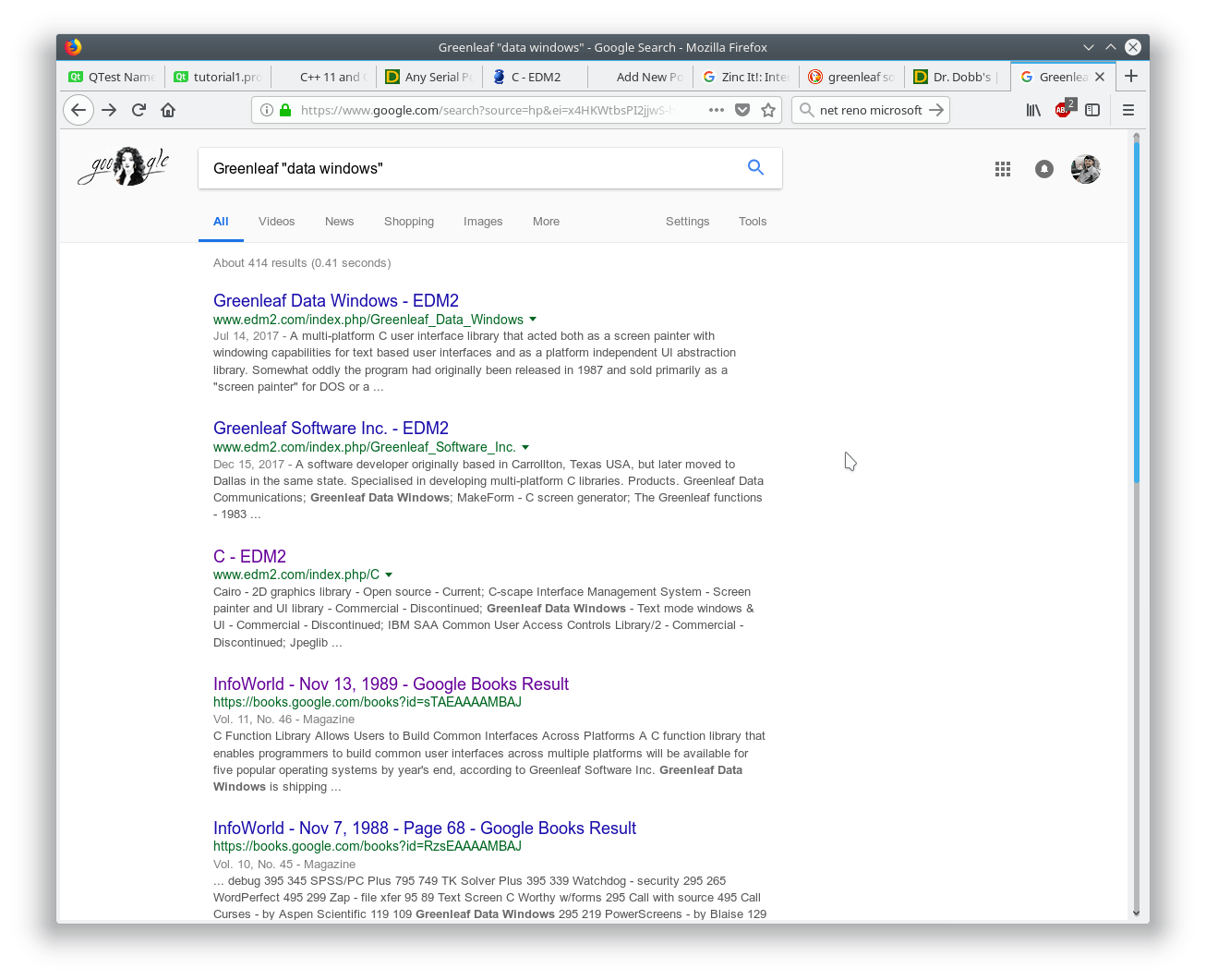
Task: Click the Firefox logo in title bar
Action: click(74, 46)
